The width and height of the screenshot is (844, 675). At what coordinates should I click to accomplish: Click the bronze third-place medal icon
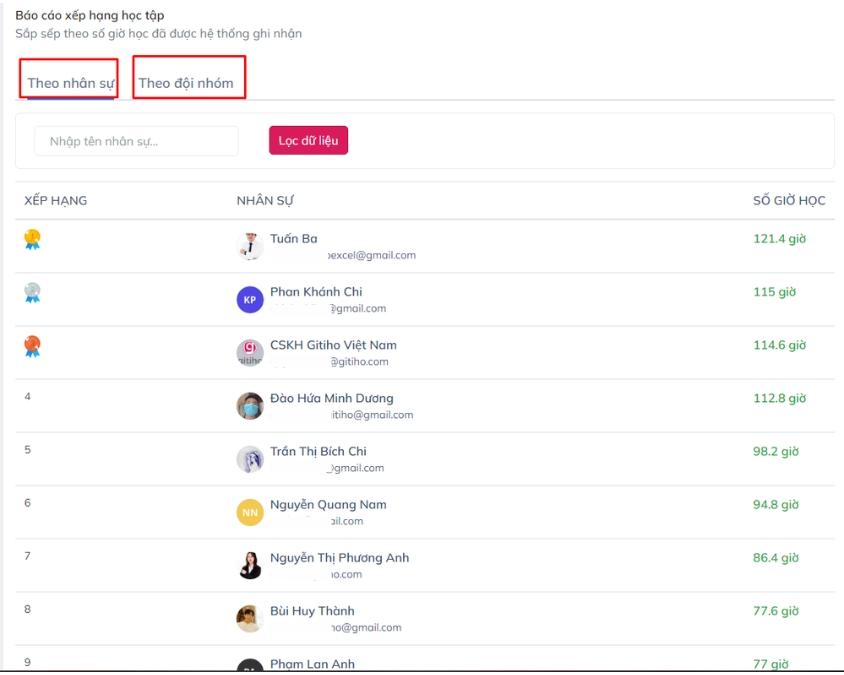click(32, 346)
